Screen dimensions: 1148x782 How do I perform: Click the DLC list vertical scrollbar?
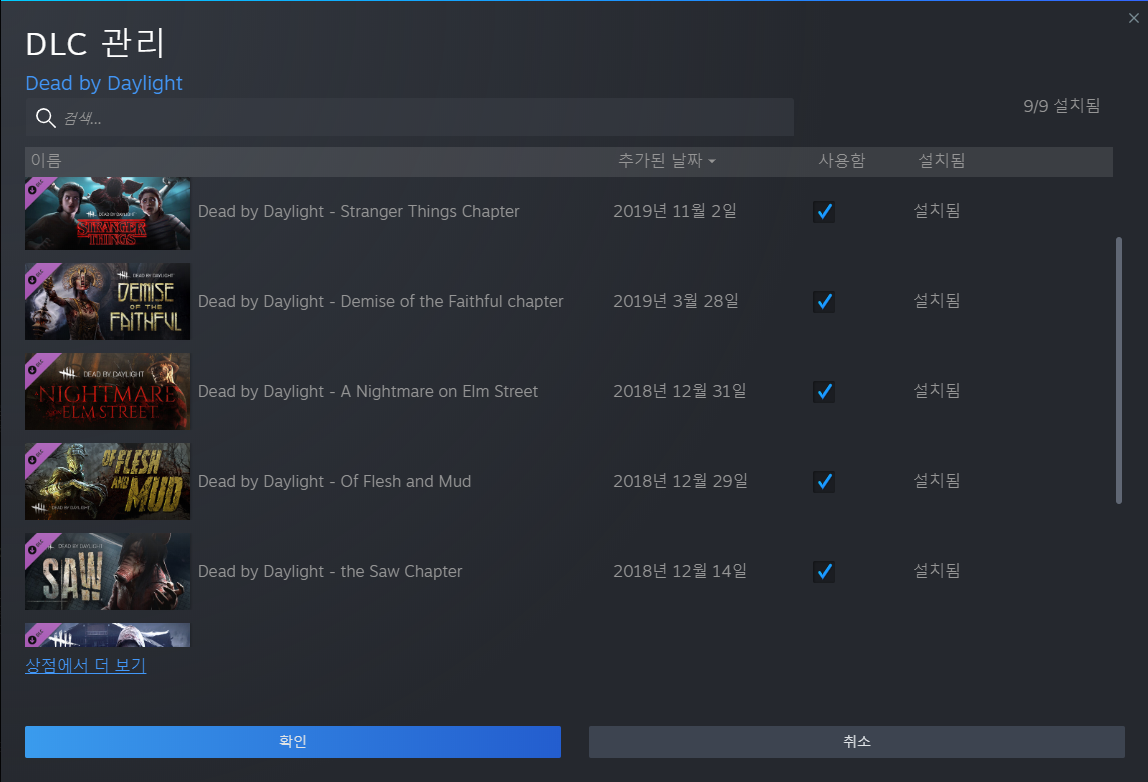[x=1119, y=370]
